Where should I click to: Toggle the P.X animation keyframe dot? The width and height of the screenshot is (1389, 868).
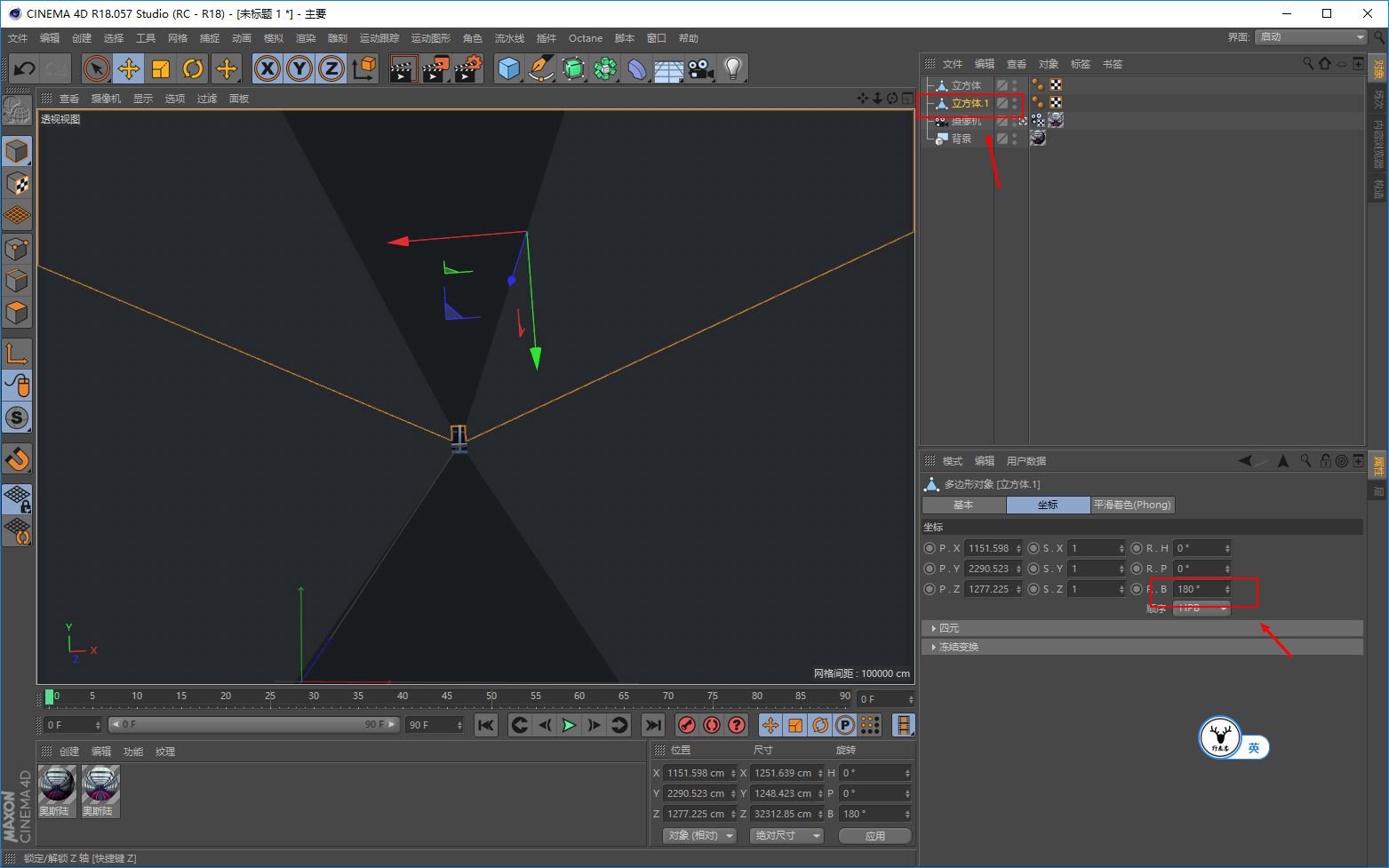click(930, 548)
